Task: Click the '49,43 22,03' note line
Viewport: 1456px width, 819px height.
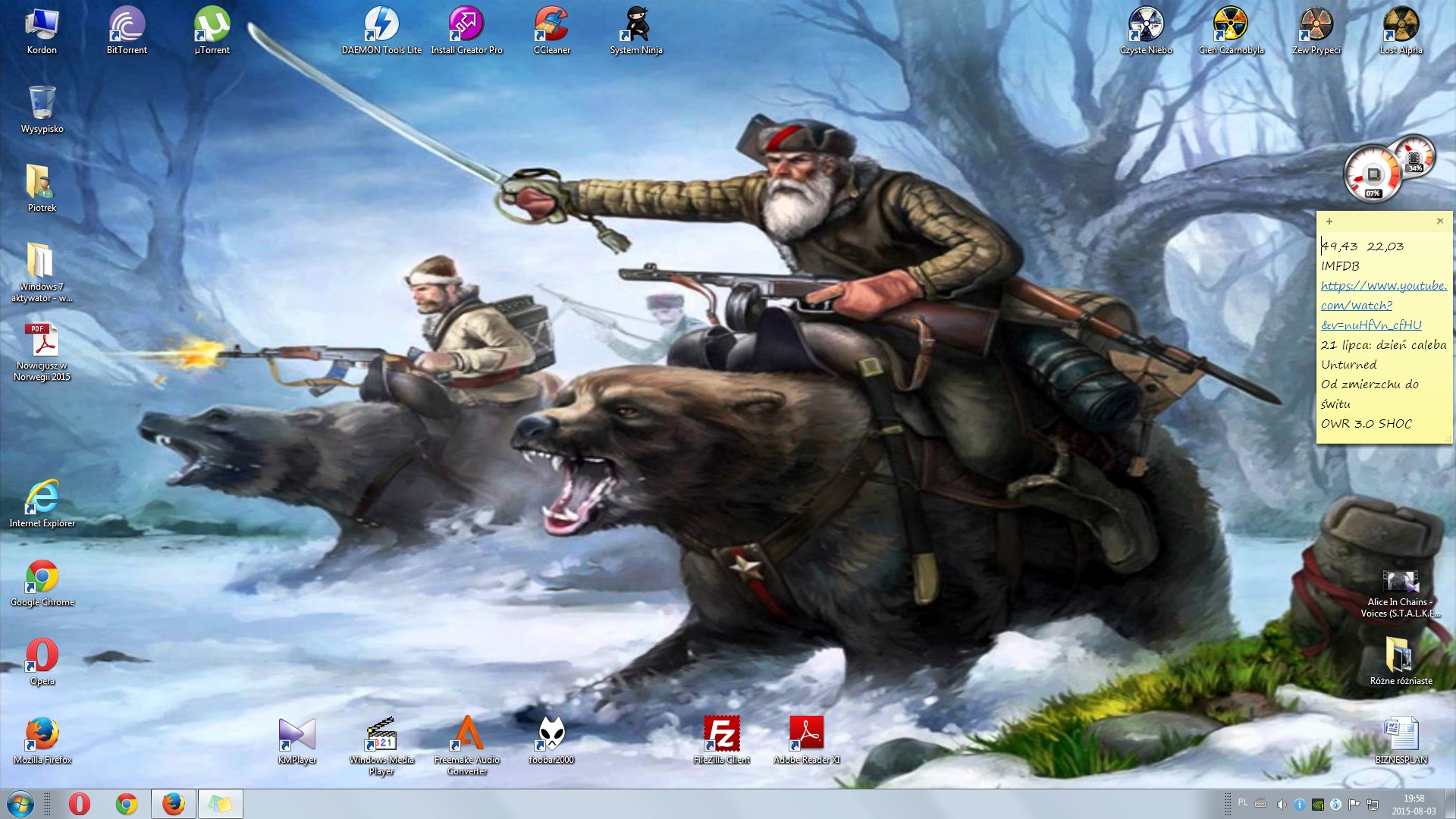Action: [1362, 246]
